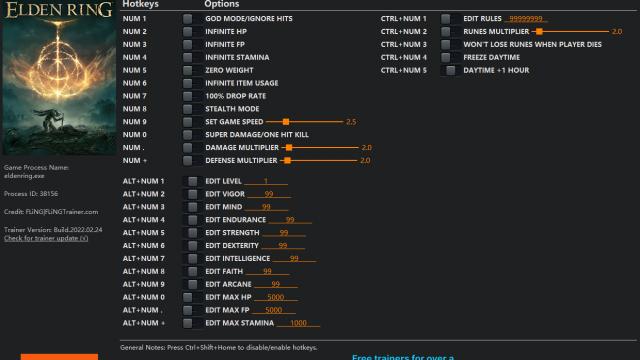
Task: Click the orange button below trainer info
Action: pos(59,357)
